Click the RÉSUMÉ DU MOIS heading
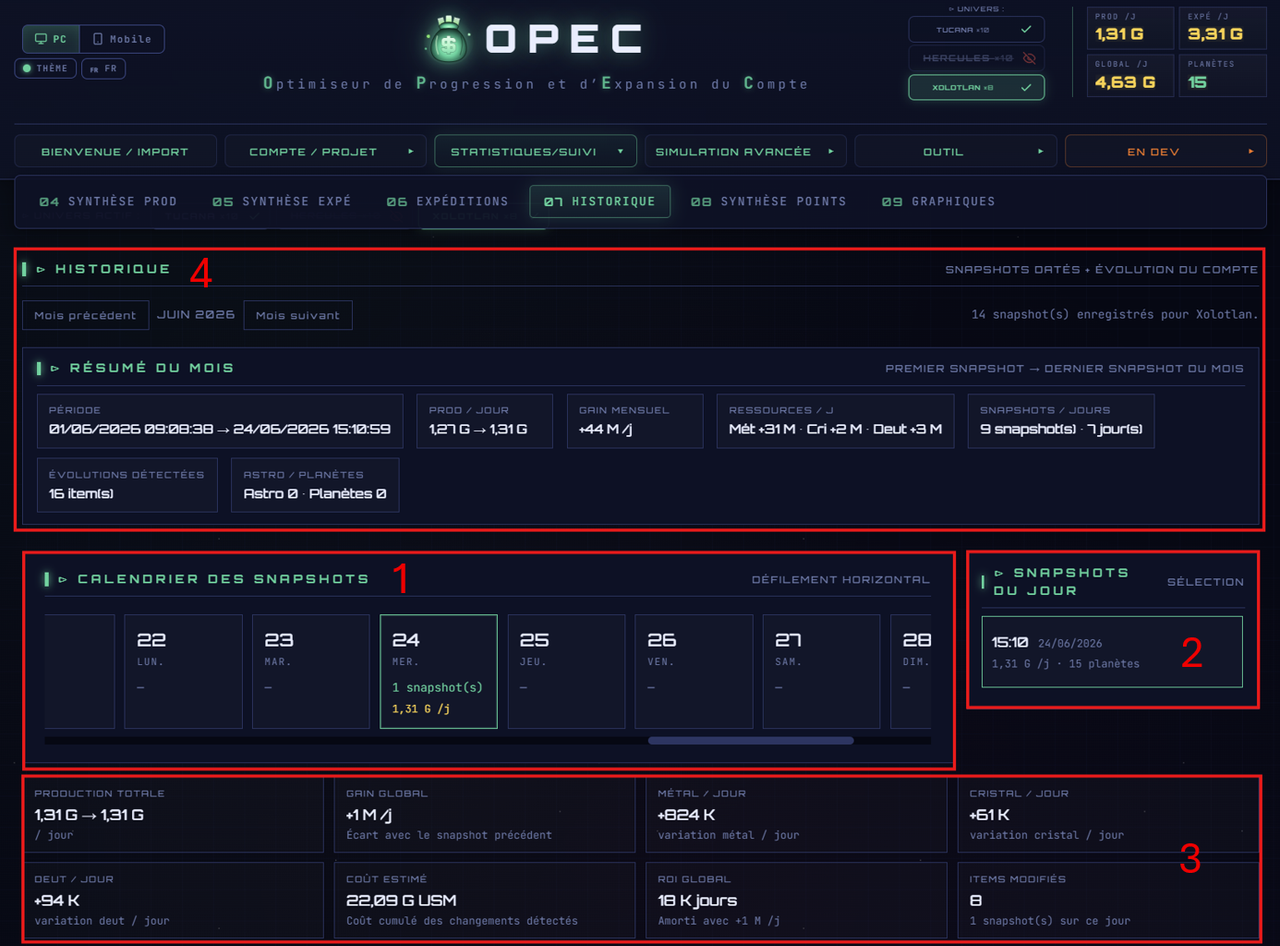The width and height of the screenshot is (1280, 946). (152, 368)
